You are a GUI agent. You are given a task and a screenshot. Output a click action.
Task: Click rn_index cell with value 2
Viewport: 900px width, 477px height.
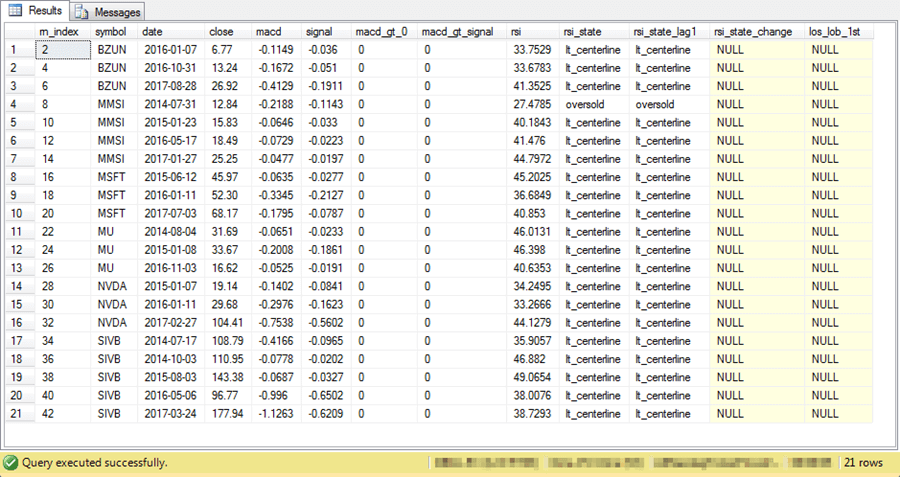[x=63, y=50]
